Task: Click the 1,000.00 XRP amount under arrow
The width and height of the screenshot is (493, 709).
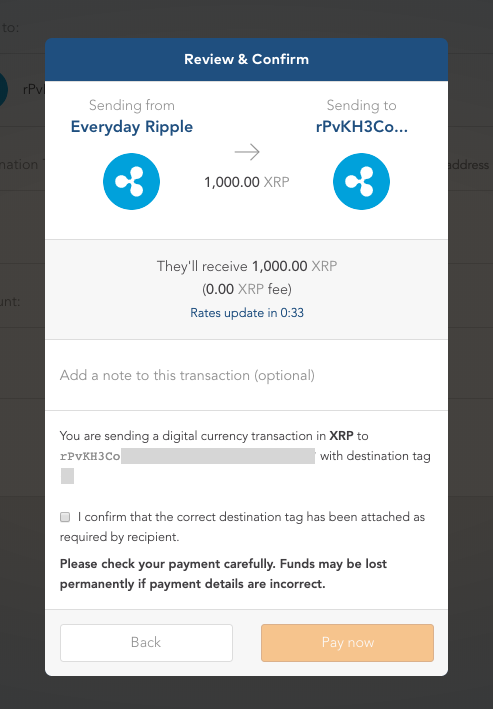Action: click(246, 182)
